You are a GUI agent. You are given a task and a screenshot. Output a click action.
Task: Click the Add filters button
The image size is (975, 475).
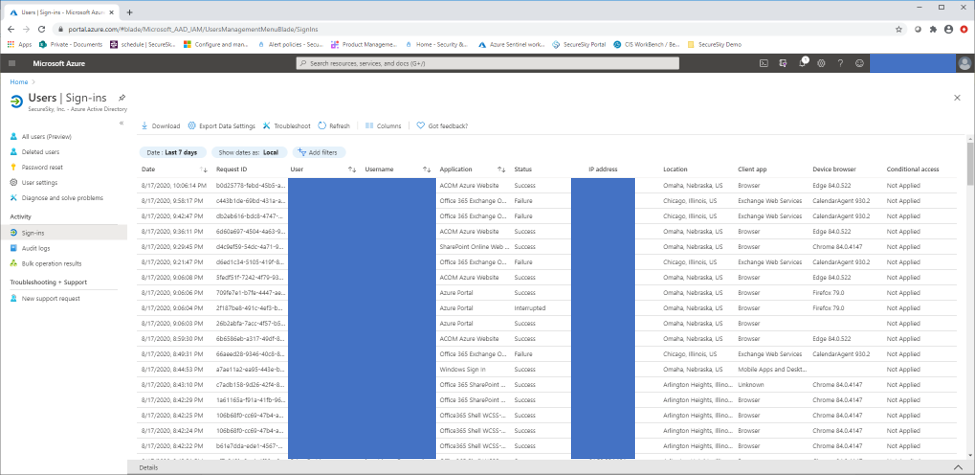[x=319, y=152]
